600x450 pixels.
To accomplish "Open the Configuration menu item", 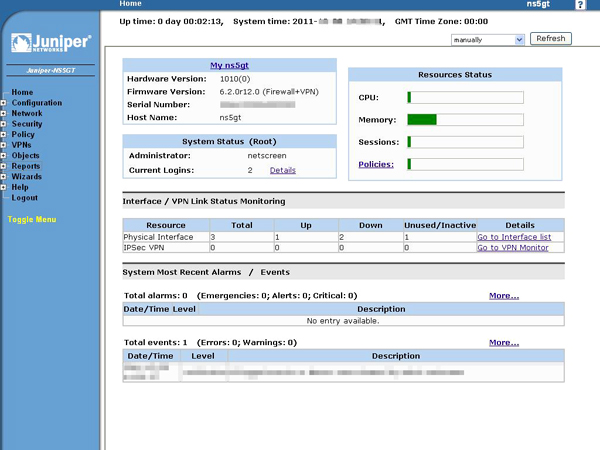I will tap(37, 103).
